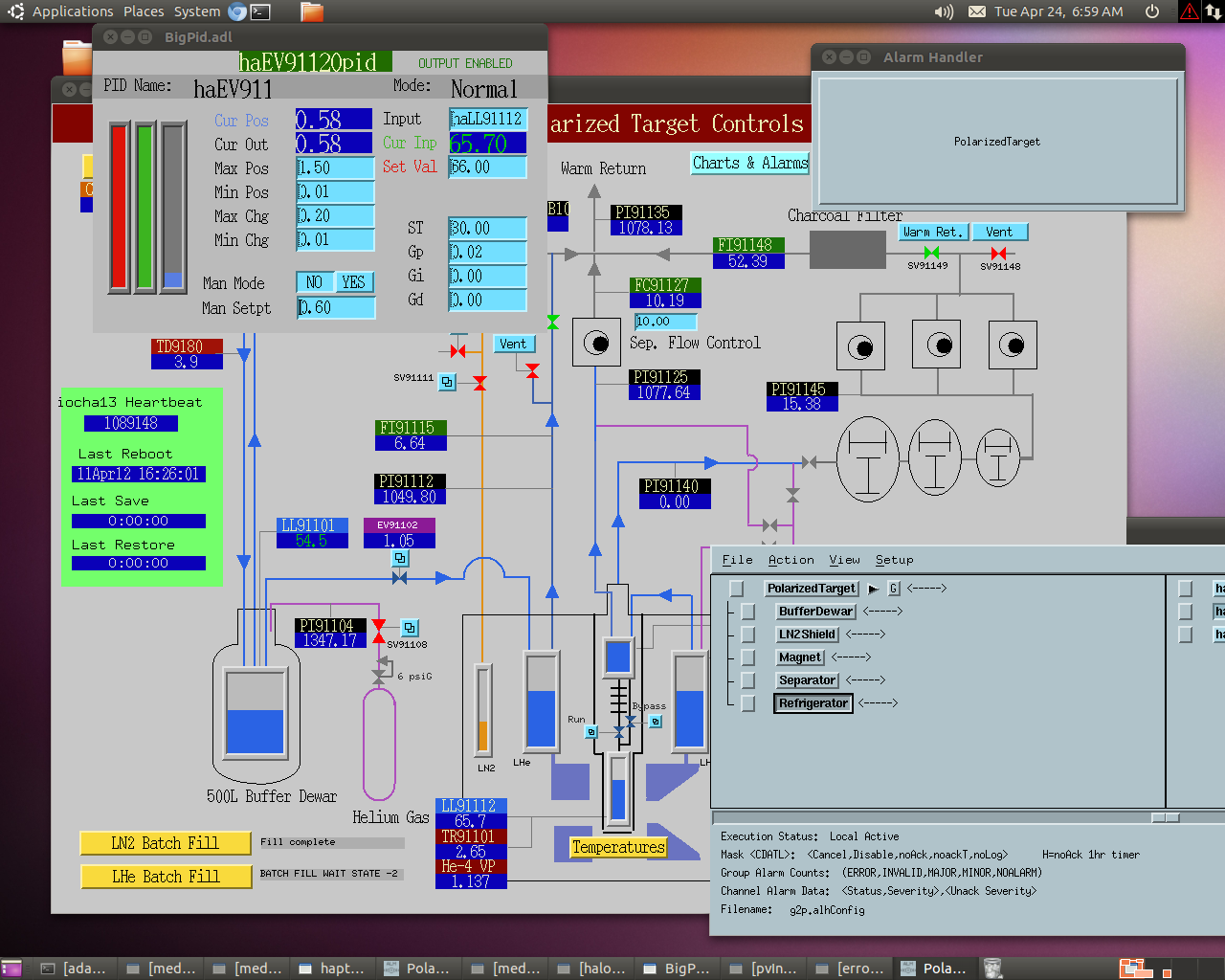
Task: Toggle the BufferDewar selection box
Action: click(748, 612)
